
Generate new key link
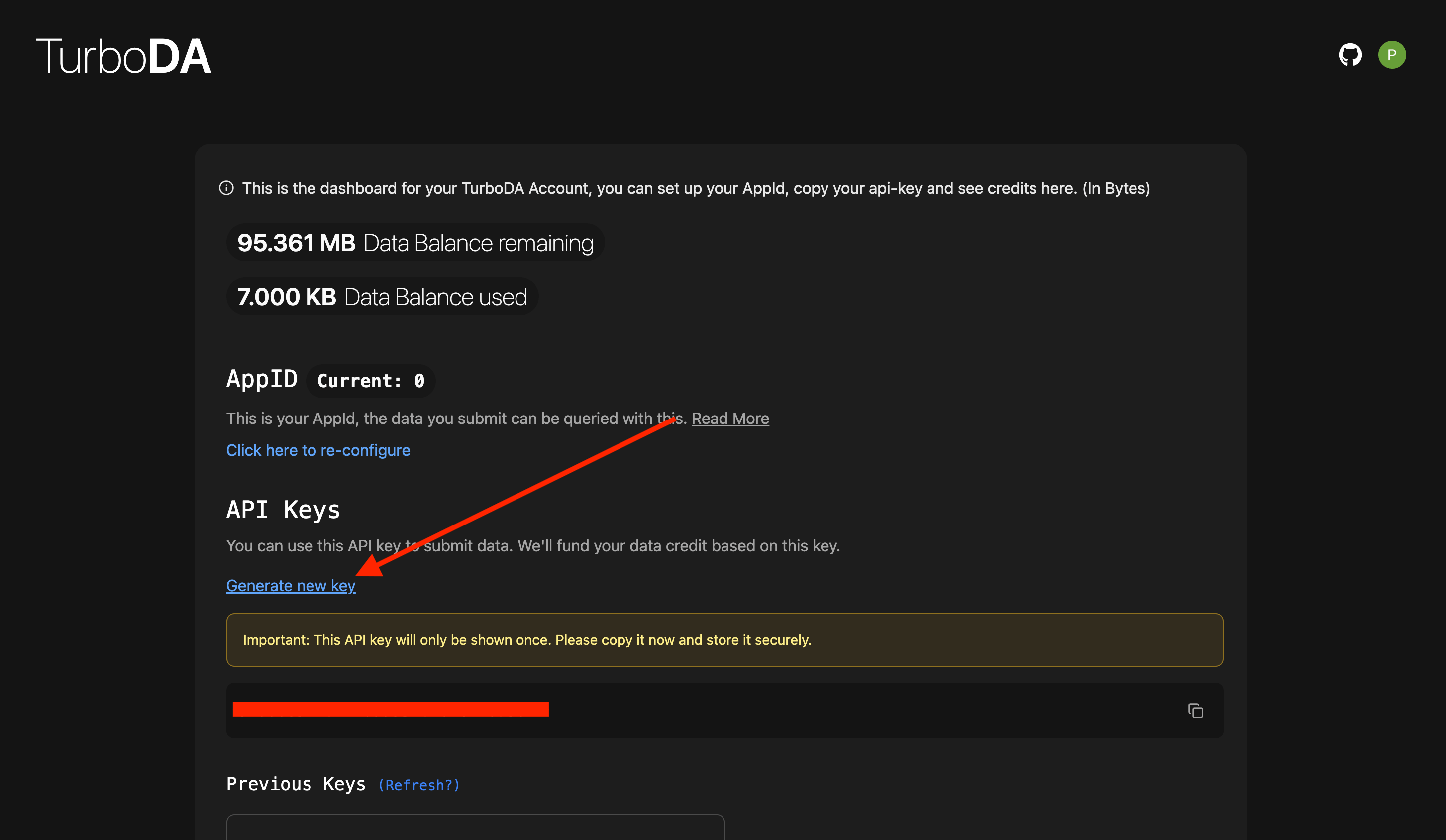click(x=291, y=585)
